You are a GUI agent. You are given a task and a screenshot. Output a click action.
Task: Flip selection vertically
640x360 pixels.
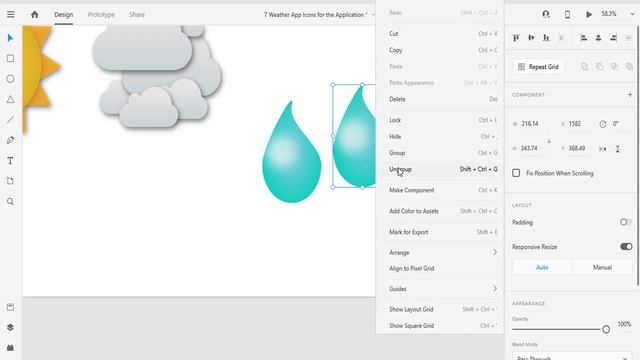tap(618, 149)
